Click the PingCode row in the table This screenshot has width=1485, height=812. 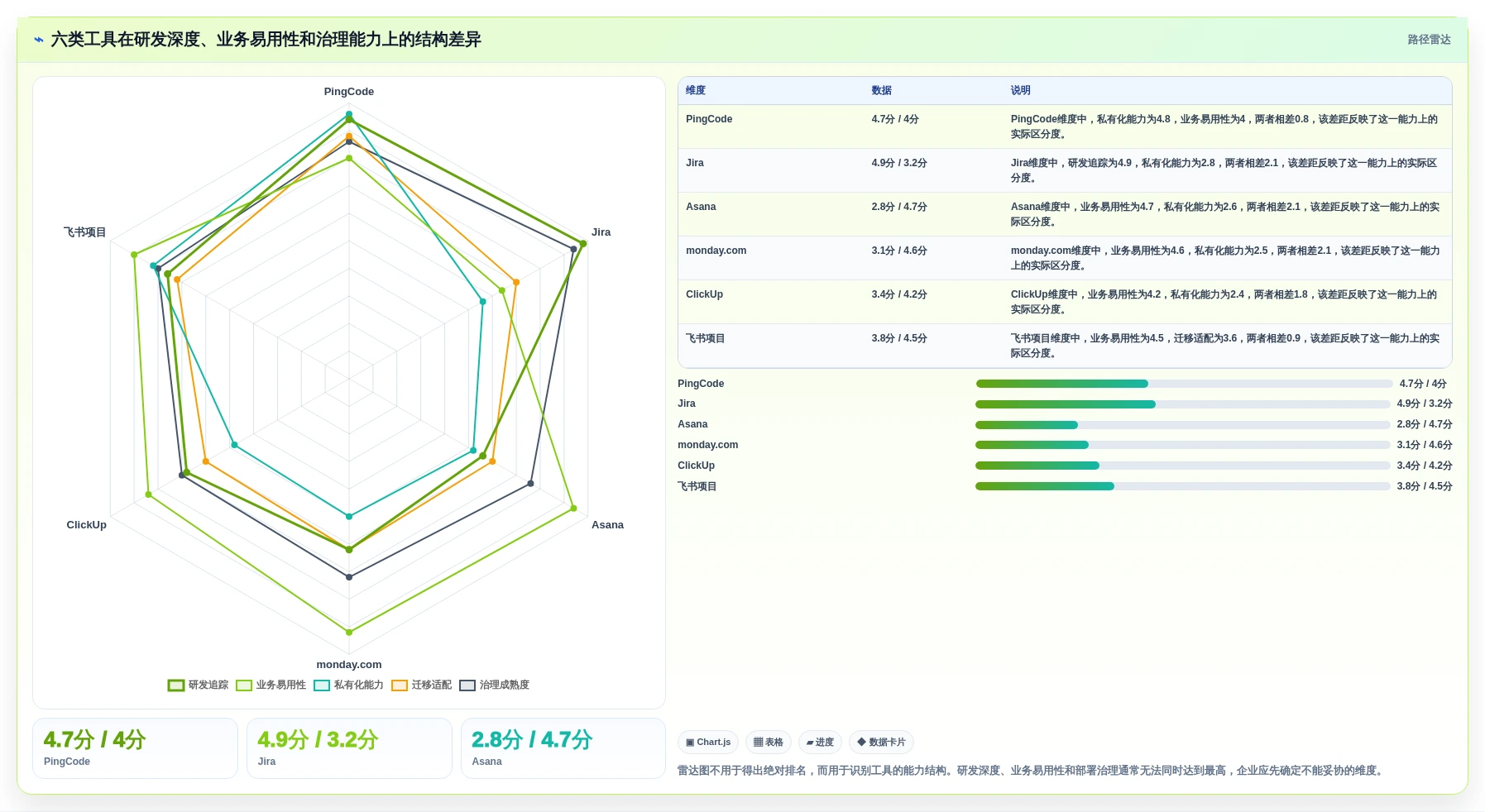coord(1065,127)
